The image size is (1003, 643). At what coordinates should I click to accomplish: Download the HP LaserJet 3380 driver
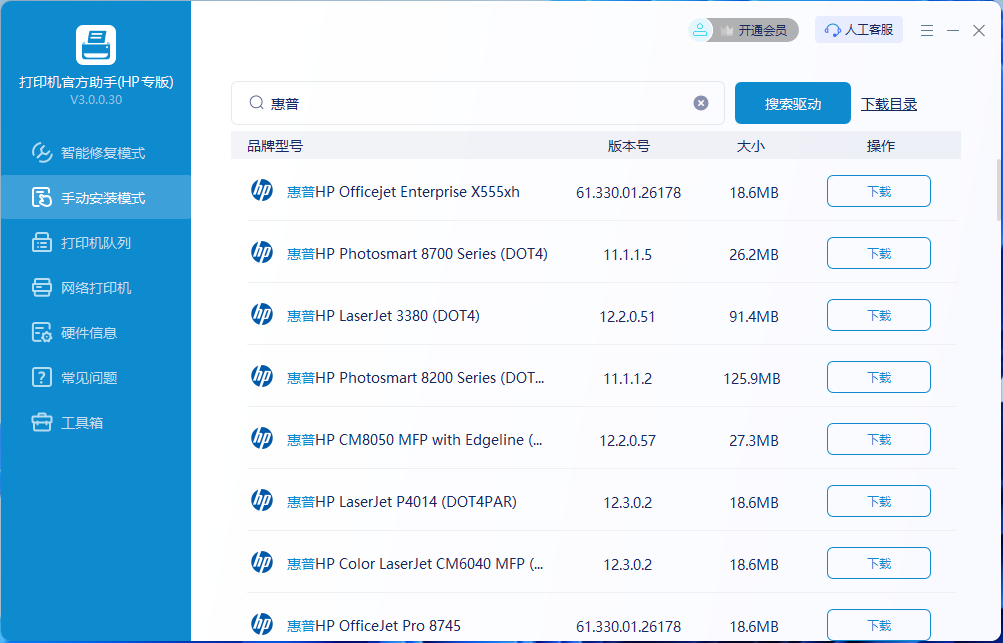pyautogui.click(x=878, y=316)
